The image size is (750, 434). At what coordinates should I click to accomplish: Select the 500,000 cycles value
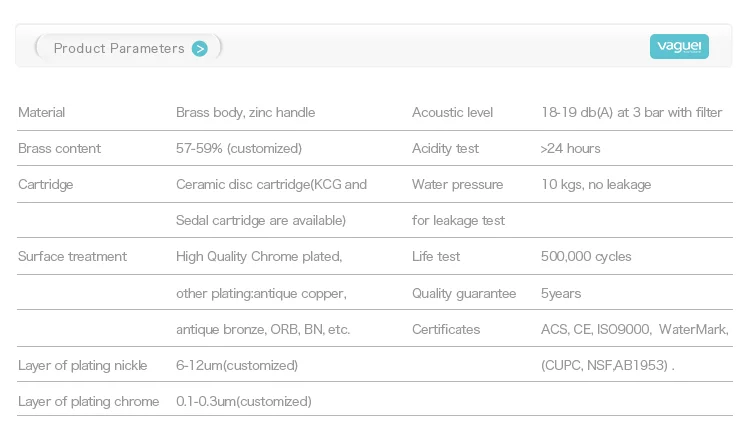click(x=585, y=257)
